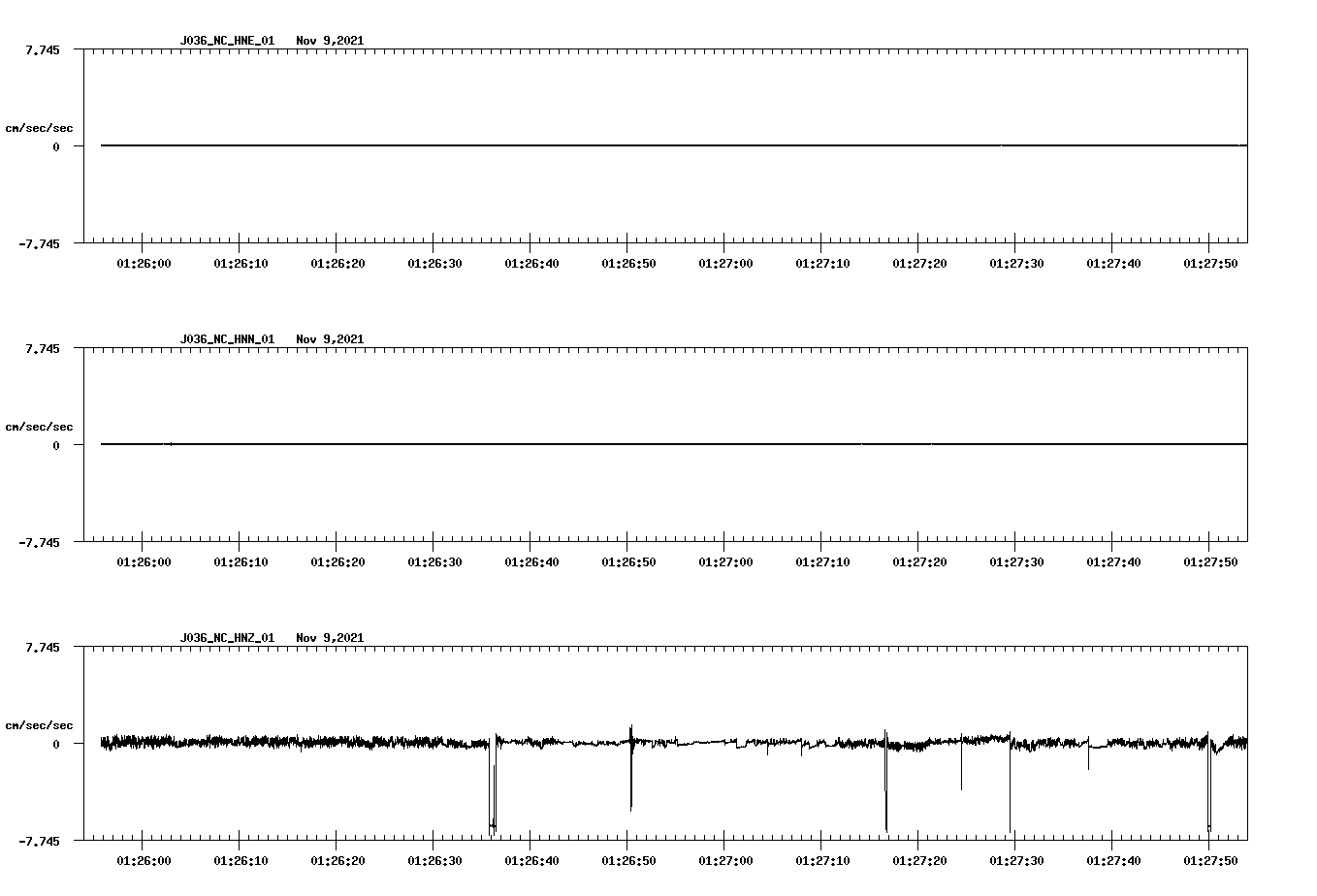This screenshot has width=1317, height=896.
Task: Click the 01:26:50 time label on HNE axis
Action: (628, 264)
